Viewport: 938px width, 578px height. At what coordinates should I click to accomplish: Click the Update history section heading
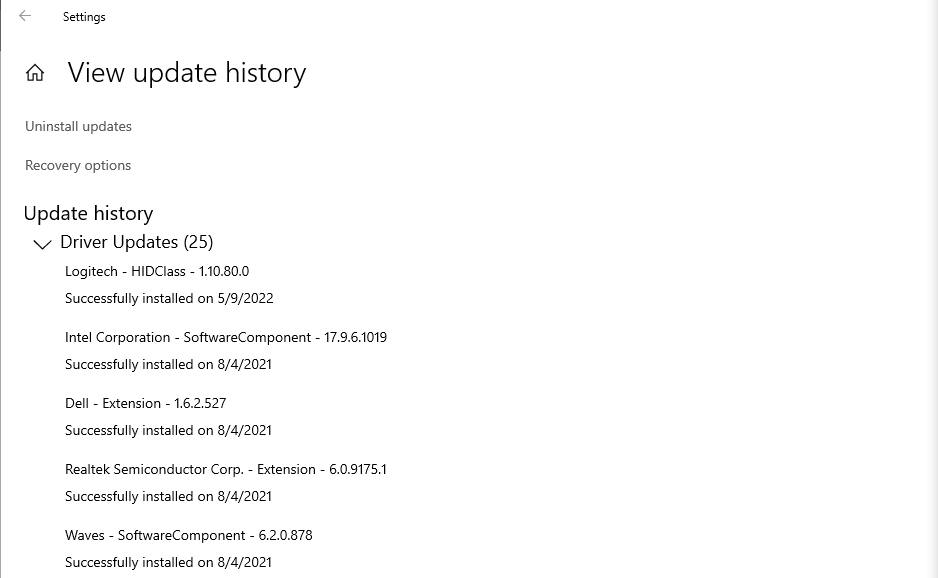pyautogui.click(x=88, y=213)
